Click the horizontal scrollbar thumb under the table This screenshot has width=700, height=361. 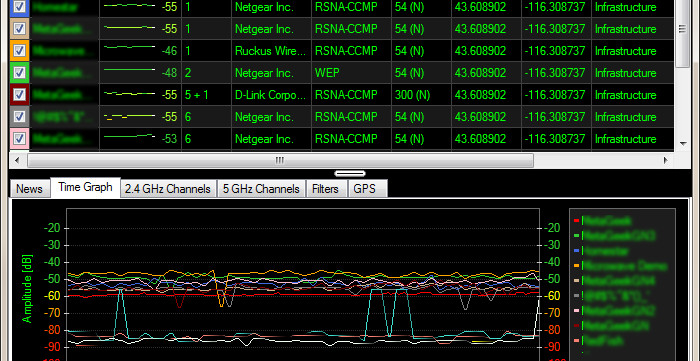tap(280, 160)
